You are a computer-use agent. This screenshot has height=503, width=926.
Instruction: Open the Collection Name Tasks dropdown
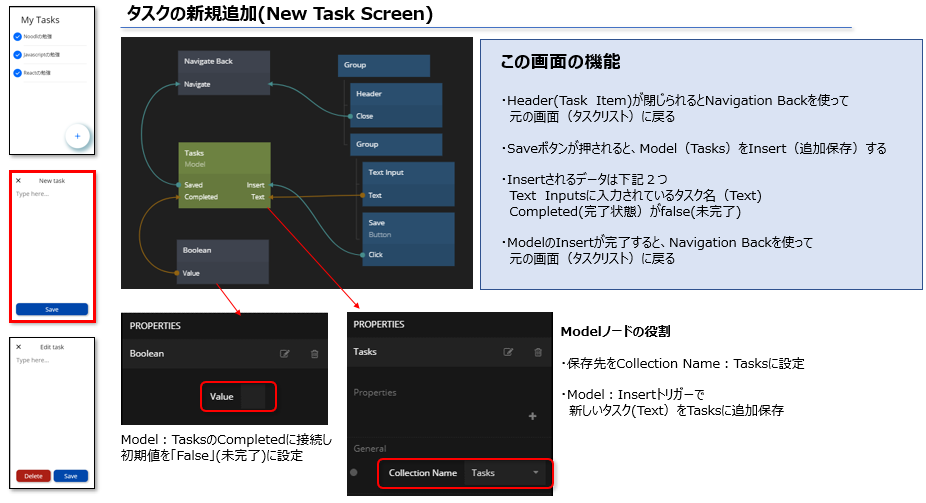pos(506,473)
